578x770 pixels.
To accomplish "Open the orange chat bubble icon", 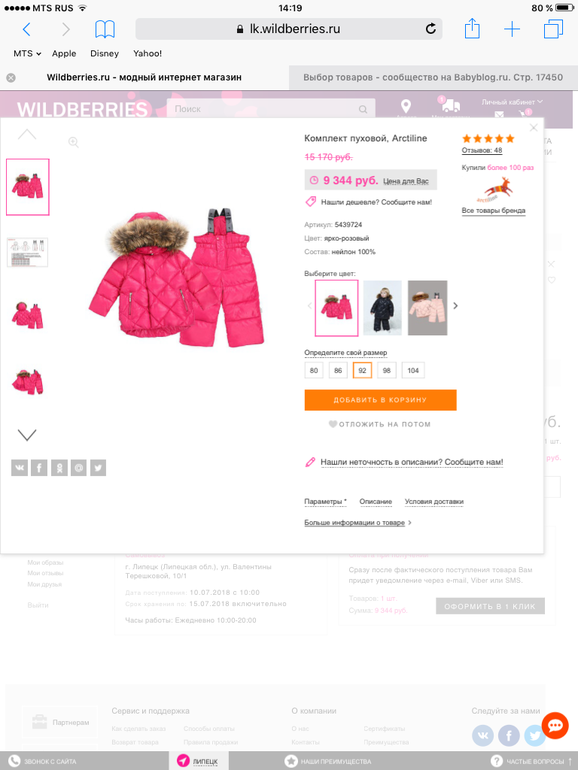I will pyautogui.click(x=555, y=725).
